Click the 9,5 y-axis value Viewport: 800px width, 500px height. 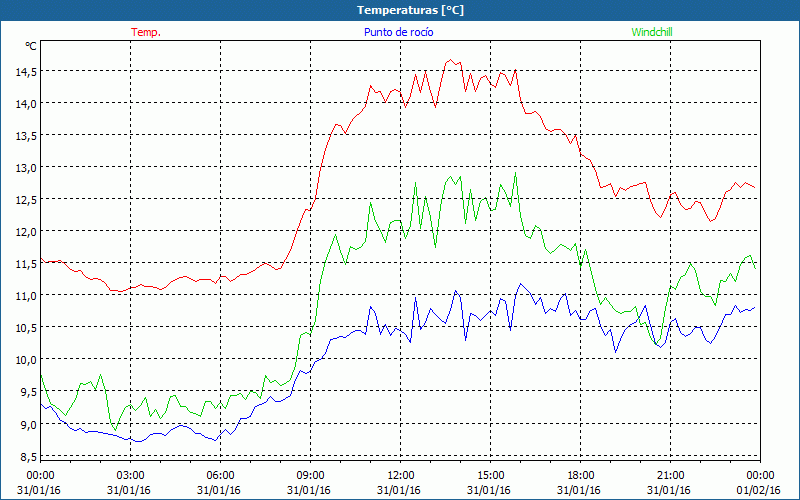pos(28,392)
